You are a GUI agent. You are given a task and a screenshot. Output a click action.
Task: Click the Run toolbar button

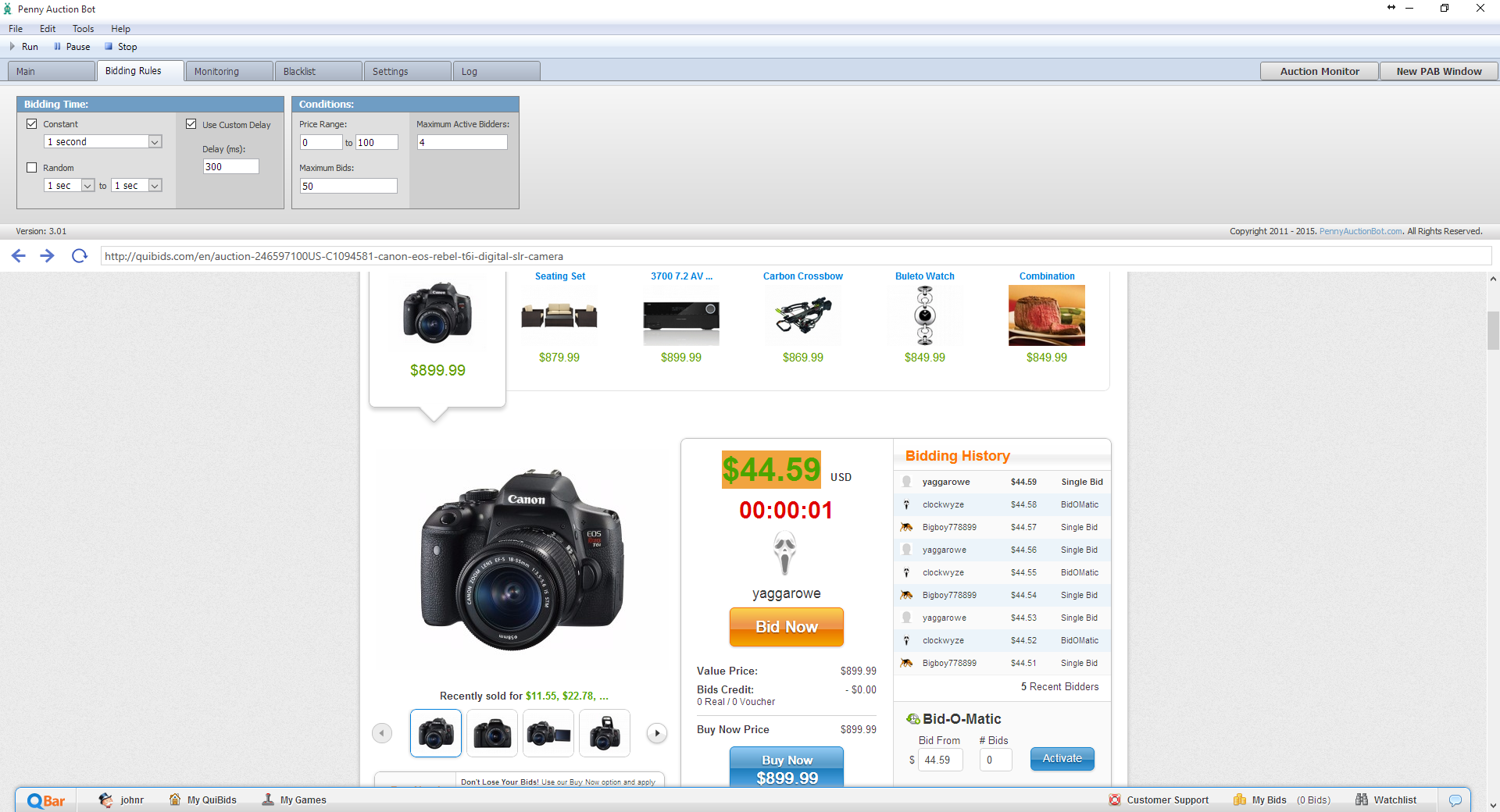point(23,47)
